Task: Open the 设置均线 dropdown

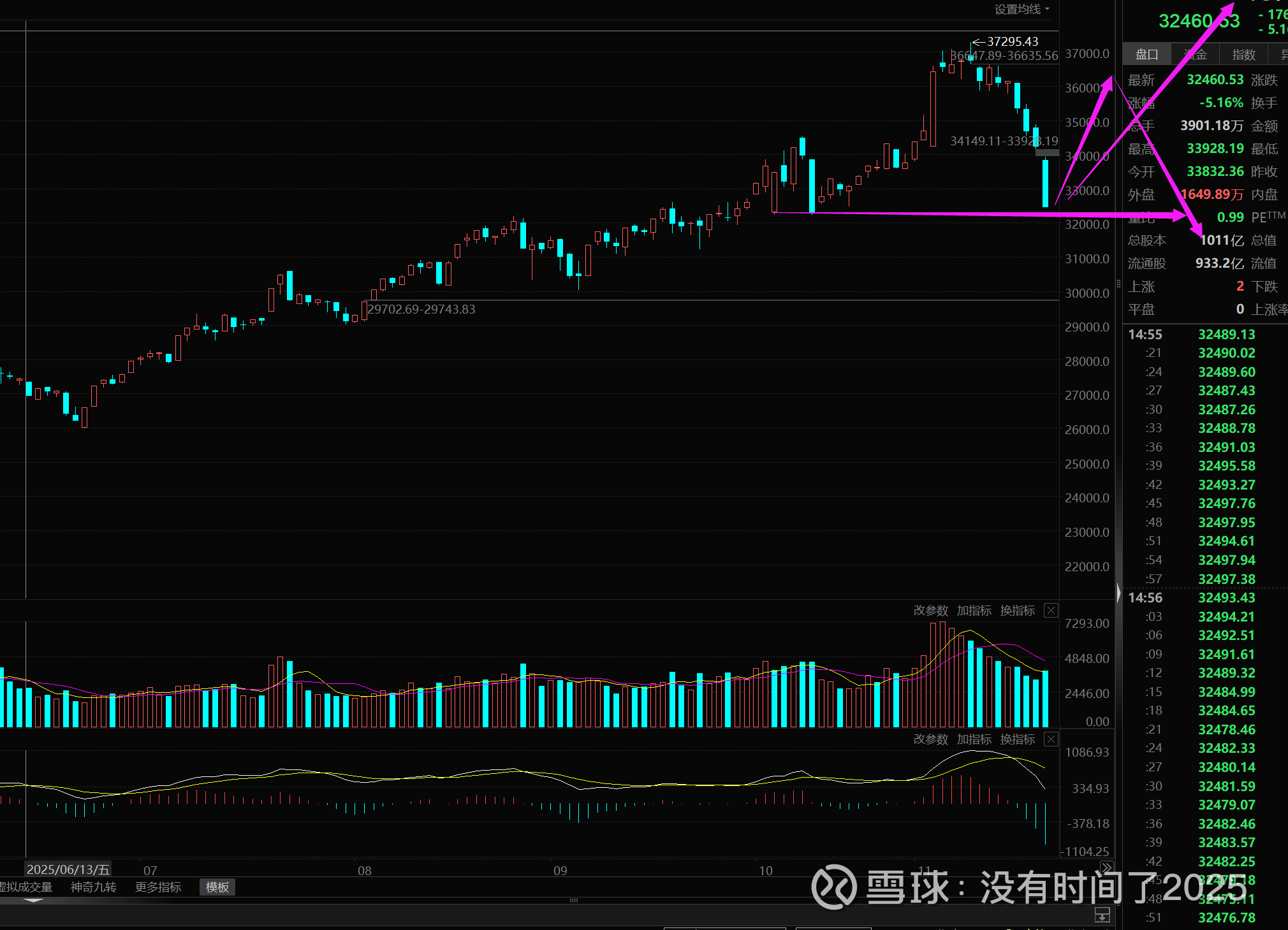Action: tap(1021, 10)
